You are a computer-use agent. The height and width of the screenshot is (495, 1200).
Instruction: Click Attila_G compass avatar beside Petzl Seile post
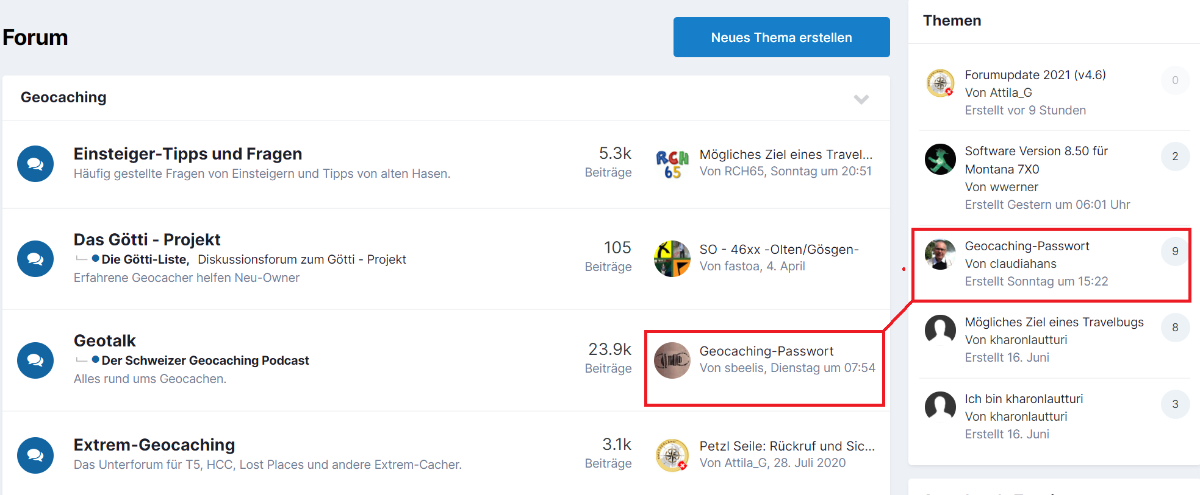(672, 454)
